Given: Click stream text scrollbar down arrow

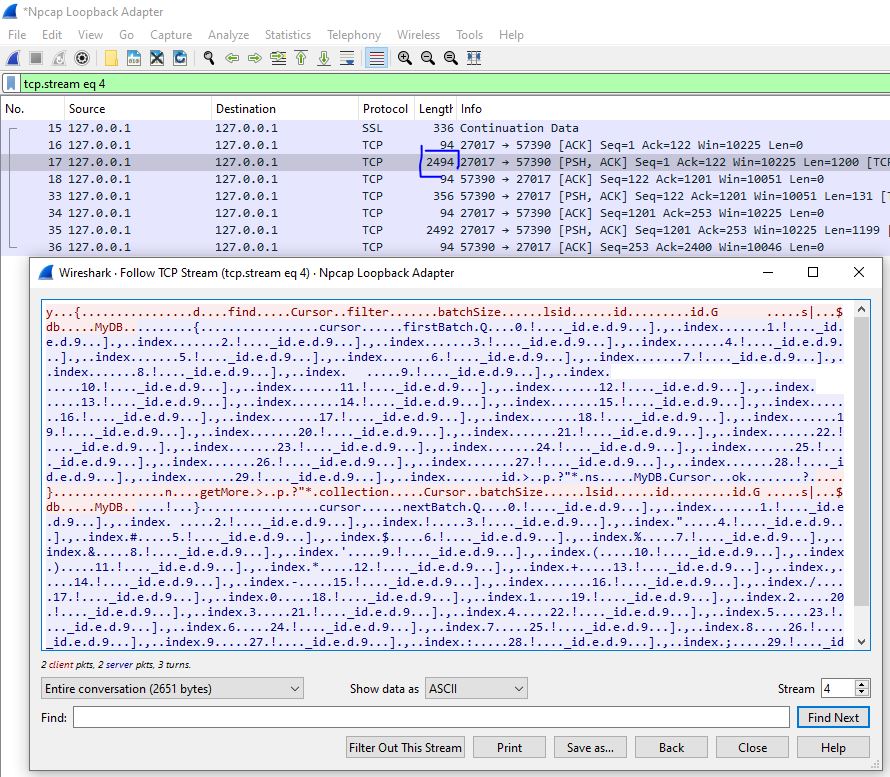Looking at the screenshot, I should pos(862,642).
